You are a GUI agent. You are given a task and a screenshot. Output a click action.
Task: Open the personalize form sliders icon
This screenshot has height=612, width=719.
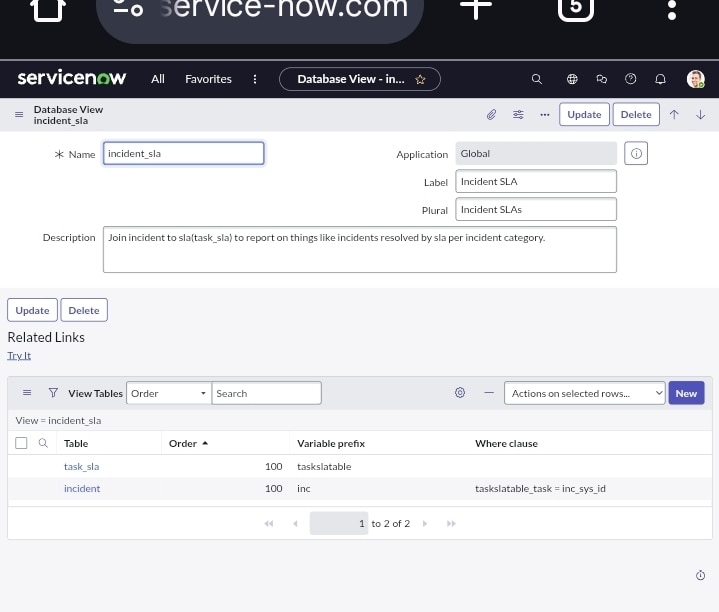[518, 114]
